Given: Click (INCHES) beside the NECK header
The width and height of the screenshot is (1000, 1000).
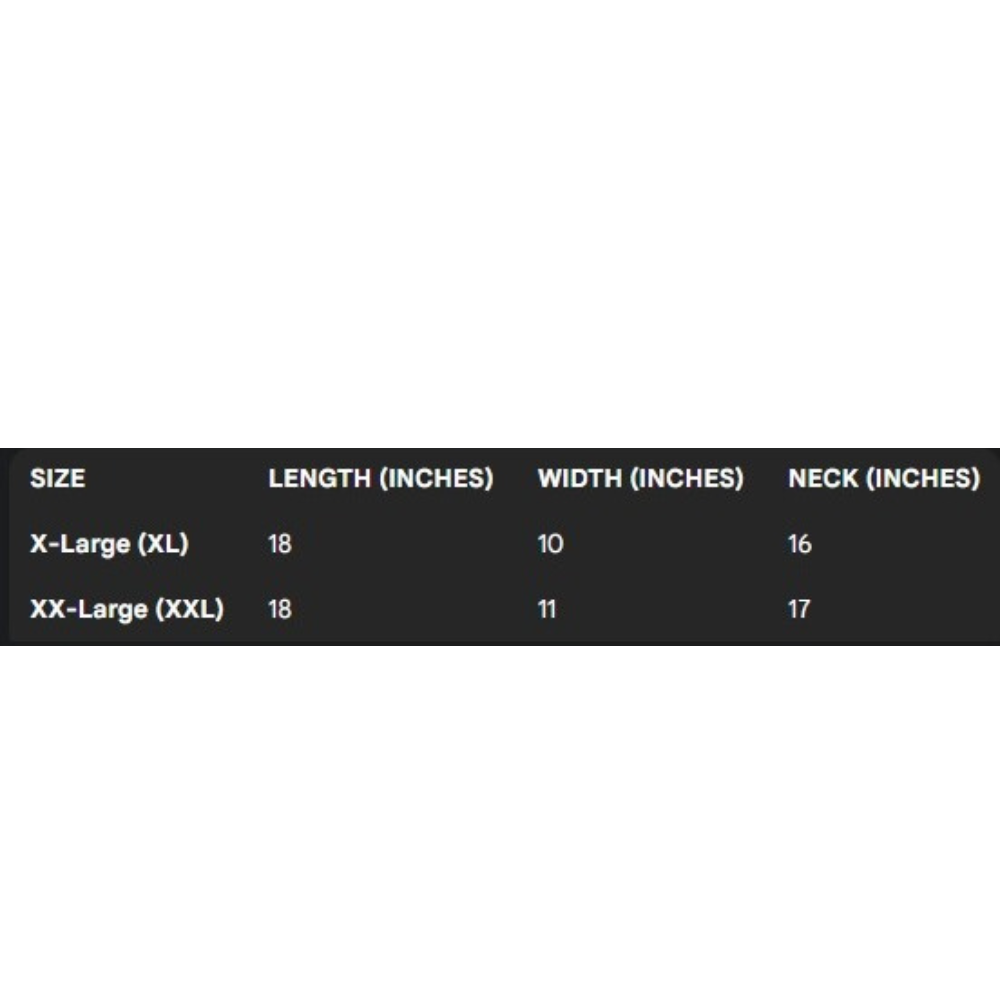Looking at the screenshot, I should 923,479.
